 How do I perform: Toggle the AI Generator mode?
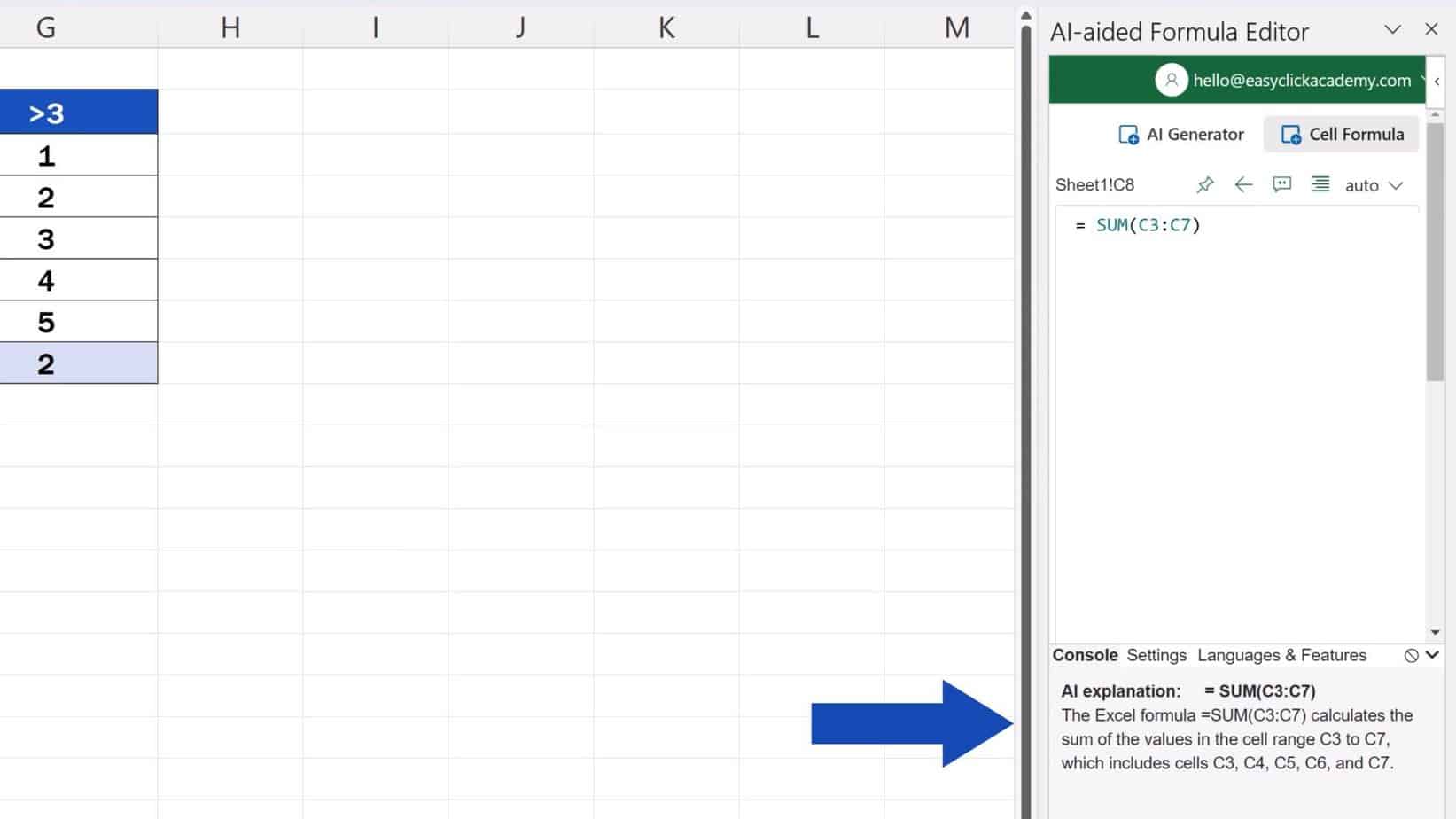coord(1181,134)
